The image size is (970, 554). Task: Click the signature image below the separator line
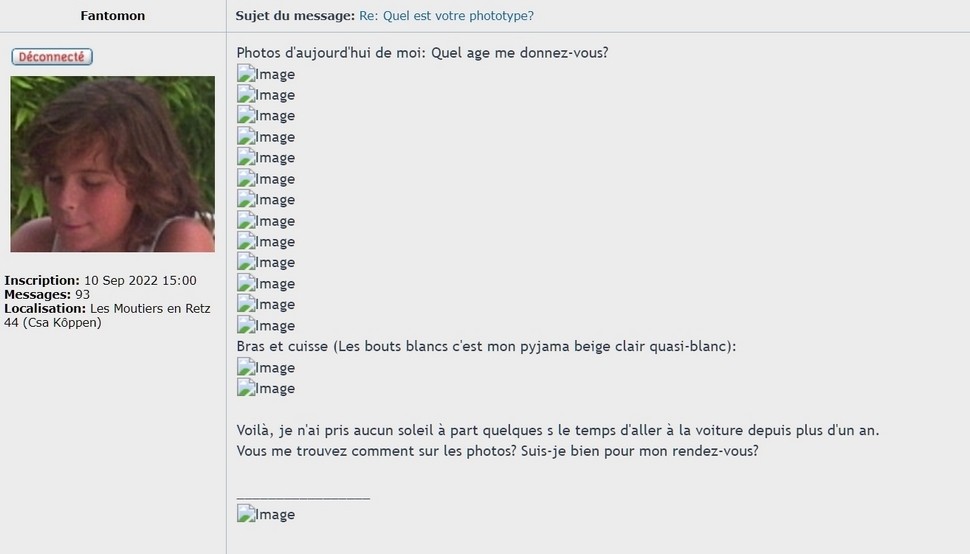click(x=266, y=515)
